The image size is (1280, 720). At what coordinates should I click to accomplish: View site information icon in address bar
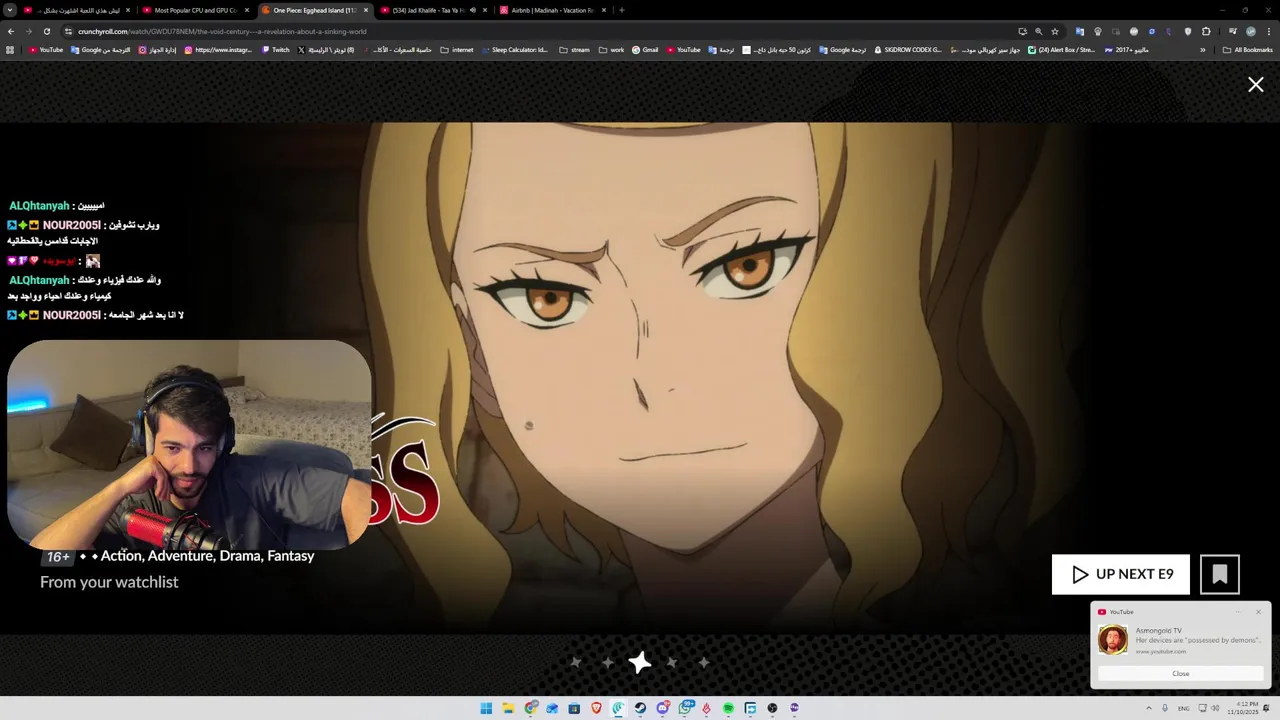(68, 31)
